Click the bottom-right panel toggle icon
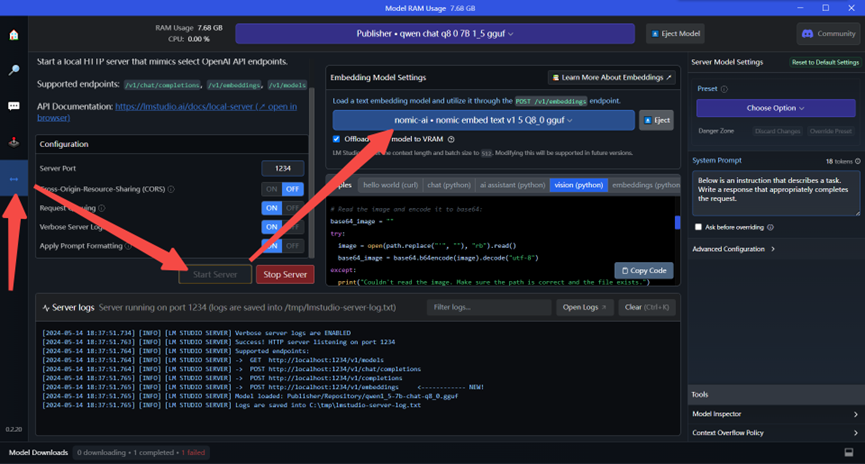The height and width of the screenshot is (464, 865). click(x=849, y=452)
